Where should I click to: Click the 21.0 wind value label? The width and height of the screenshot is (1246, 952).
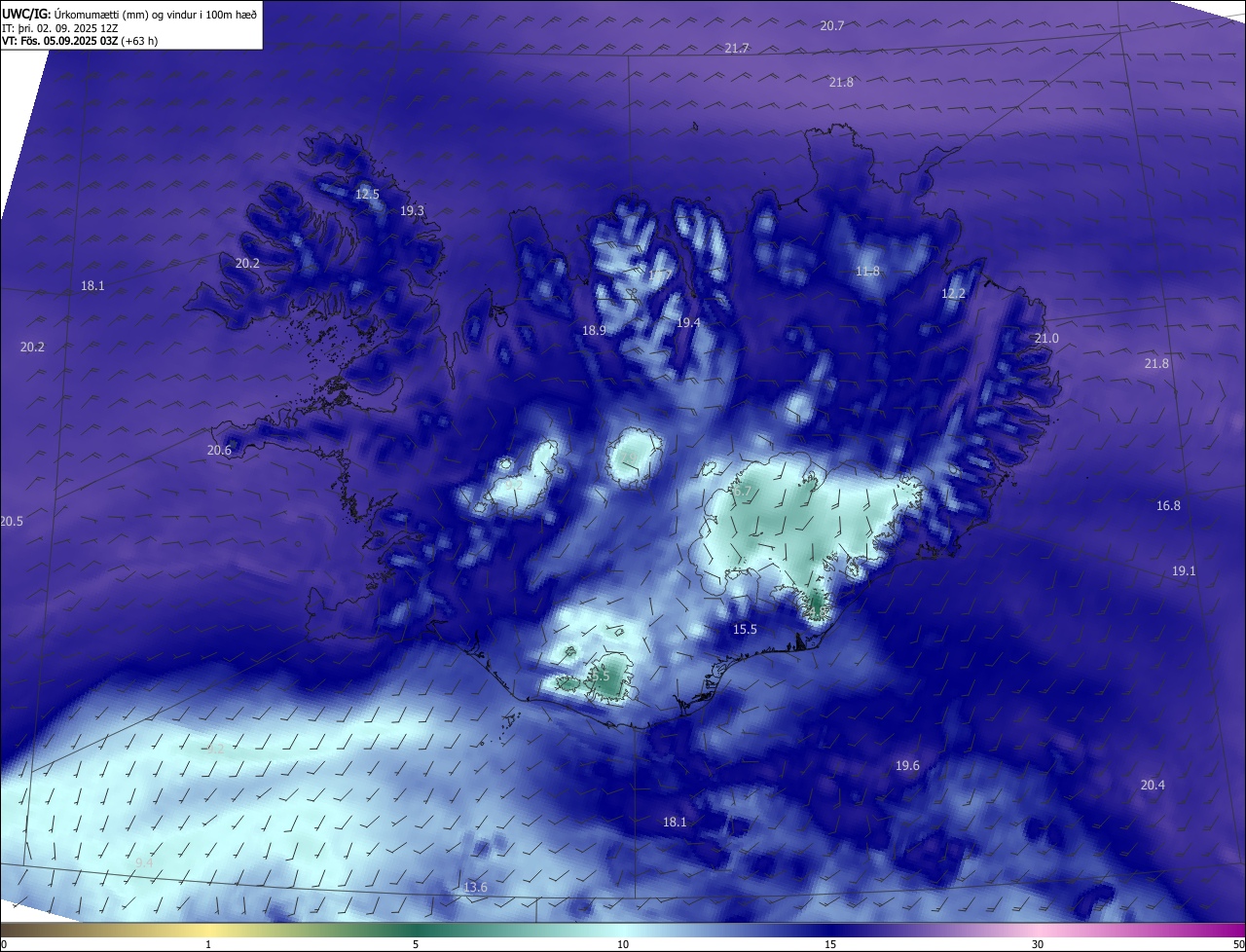click(x=1046, y=339)
